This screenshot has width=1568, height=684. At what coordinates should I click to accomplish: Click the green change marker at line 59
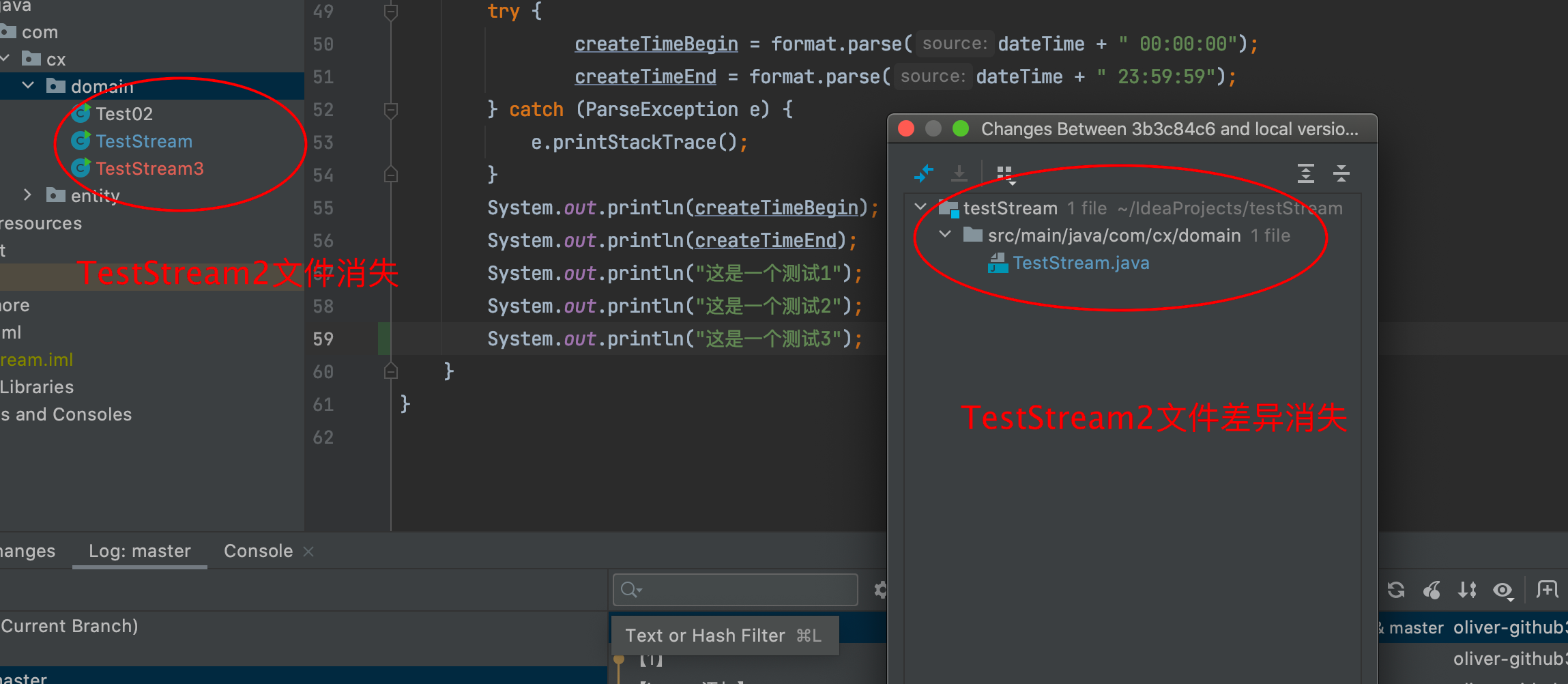(x=384, y=339)
